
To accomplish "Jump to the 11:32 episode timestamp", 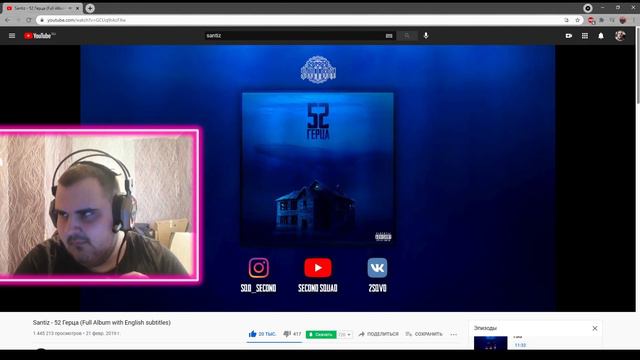I will click(x=520, y=345).
